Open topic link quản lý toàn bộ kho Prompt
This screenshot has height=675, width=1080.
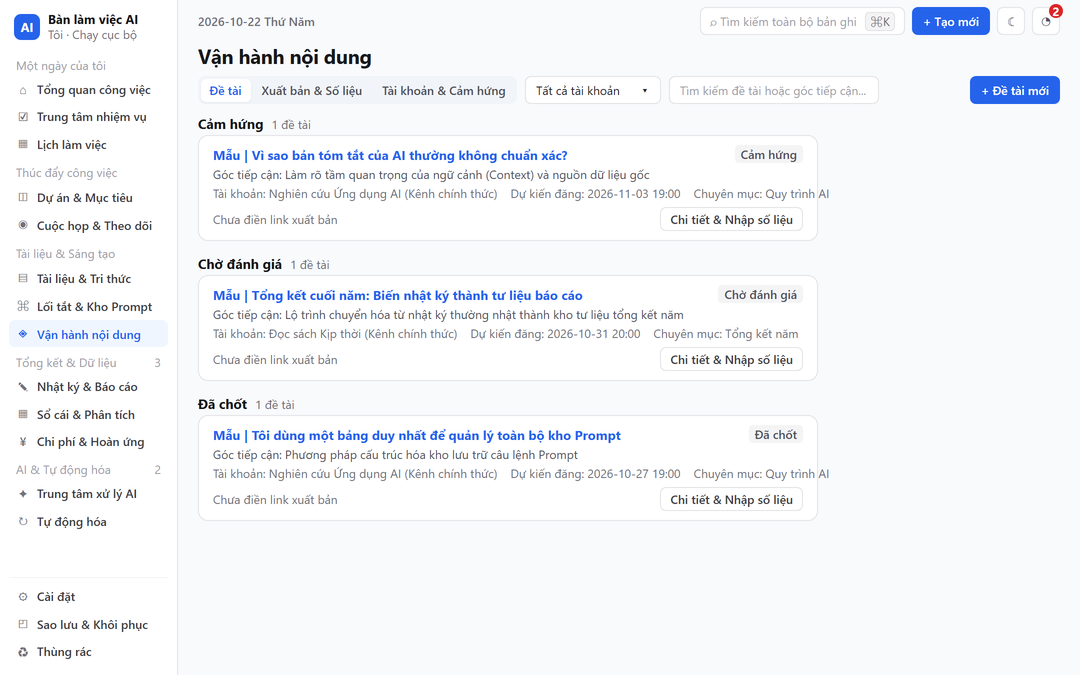(417, 435)
